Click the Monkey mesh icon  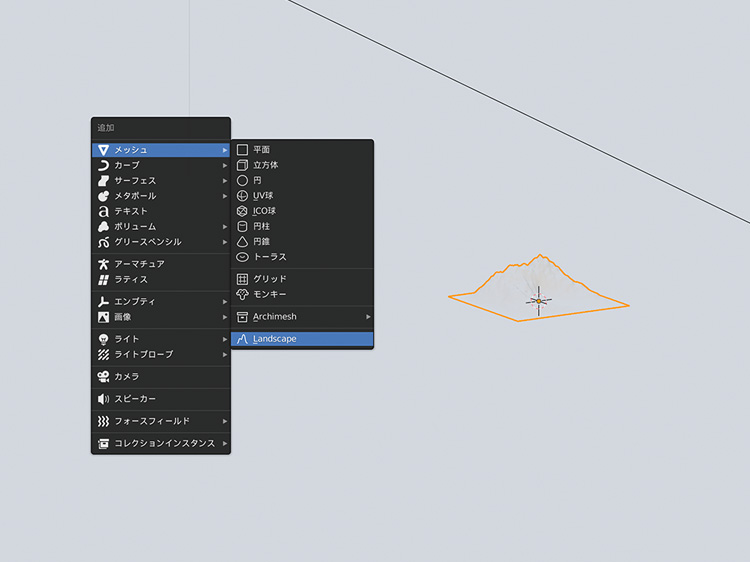(x=242, y=294)
